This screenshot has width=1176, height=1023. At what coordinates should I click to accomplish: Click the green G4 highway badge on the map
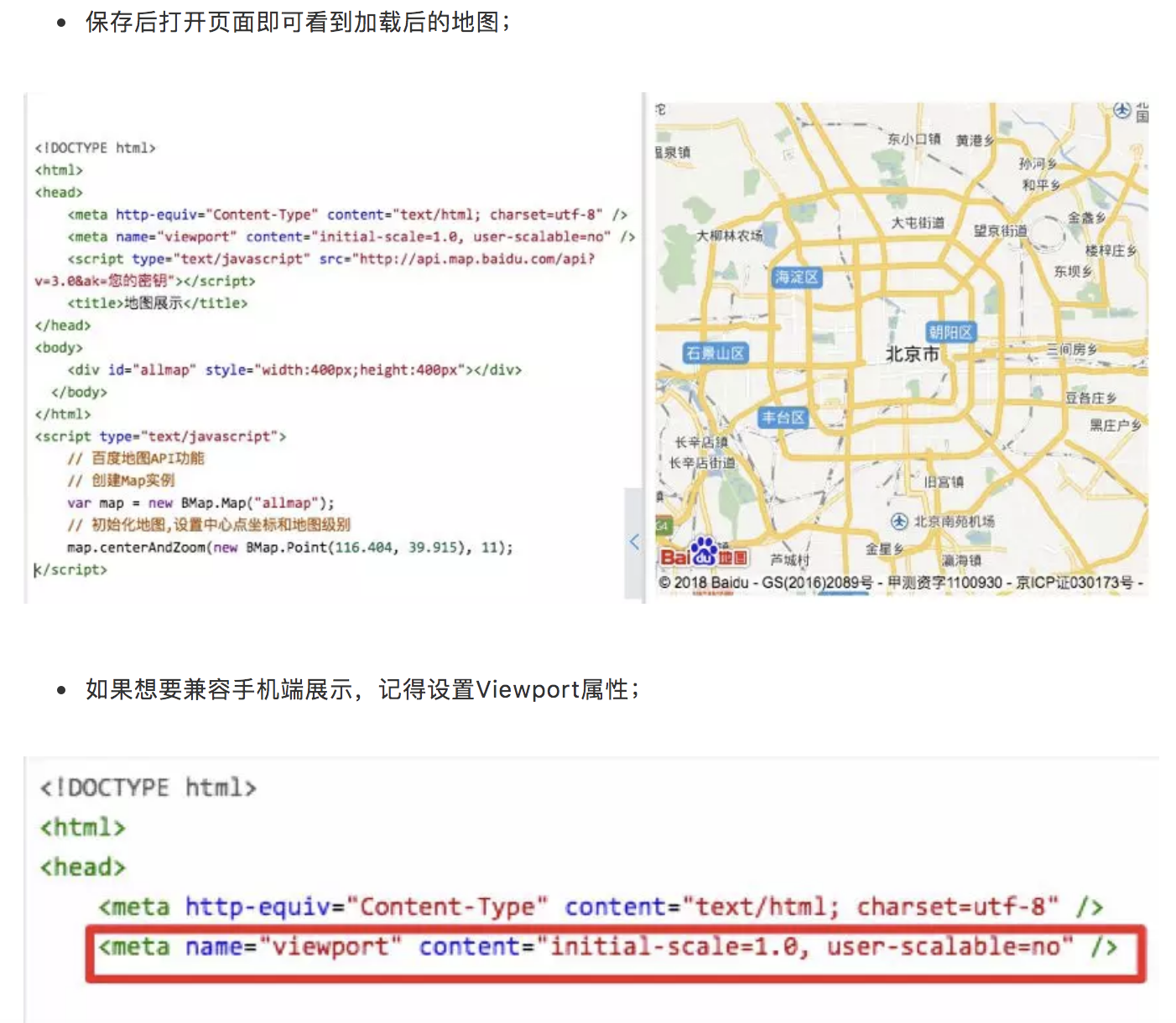click(663, 526)
